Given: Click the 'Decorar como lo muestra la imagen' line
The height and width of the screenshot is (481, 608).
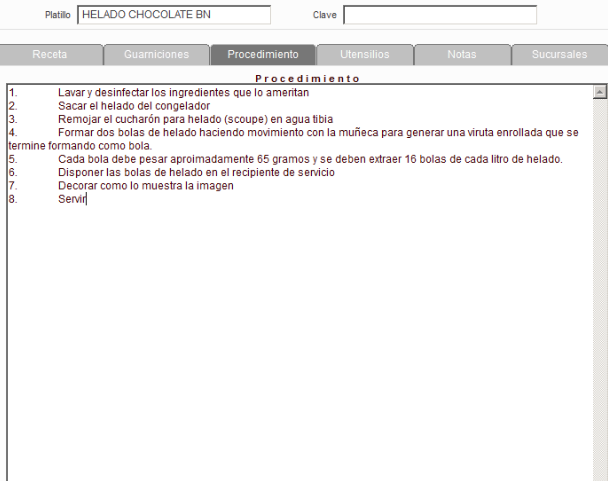Looking at the screenshot, I should pyautogui.click(x=145, y=186).
